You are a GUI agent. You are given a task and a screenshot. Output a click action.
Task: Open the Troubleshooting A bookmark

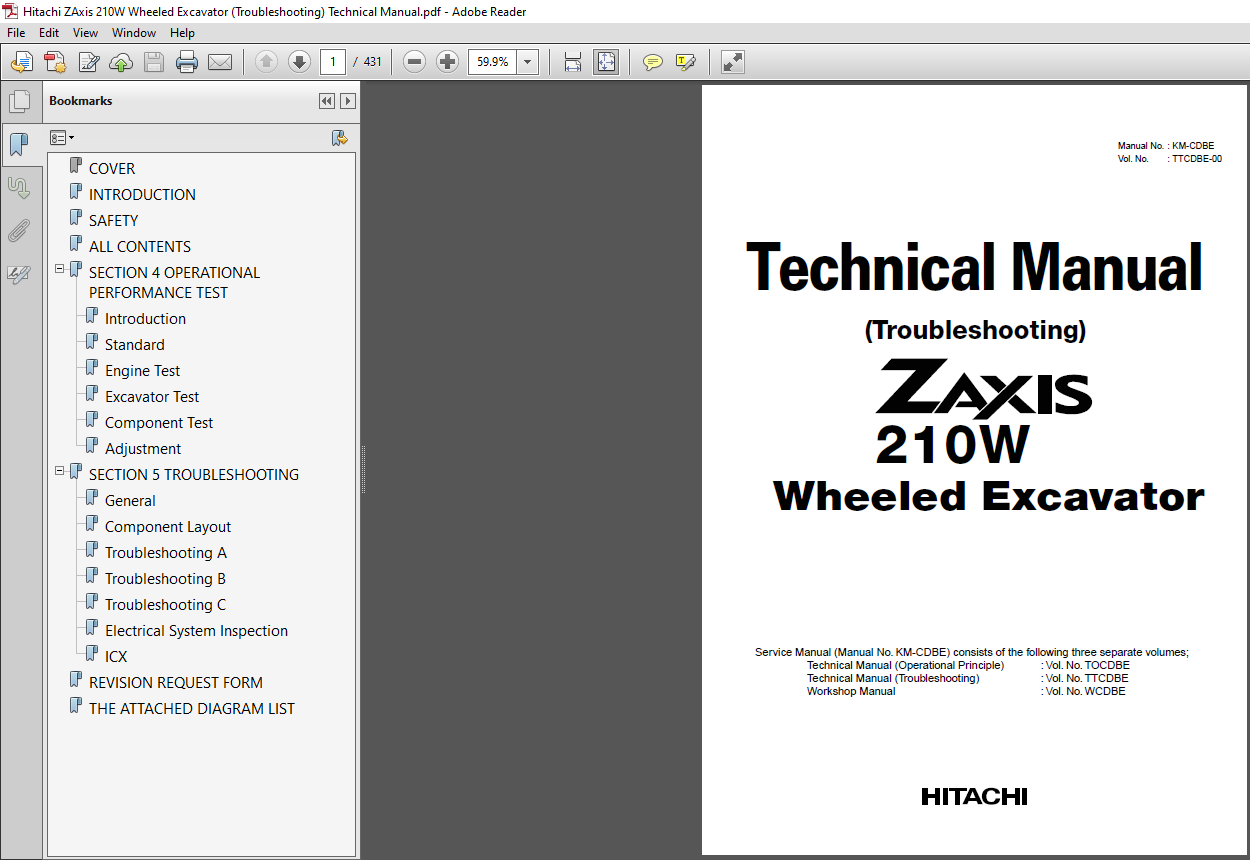coord(166,553)
